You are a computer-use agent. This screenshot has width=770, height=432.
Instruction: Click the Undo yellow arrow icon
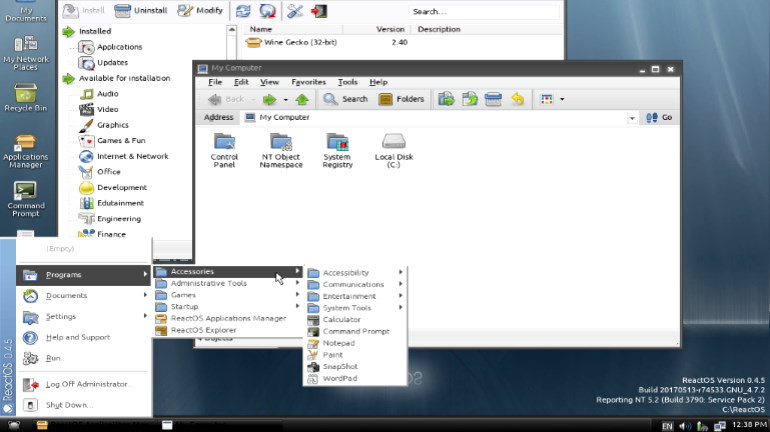(x=518, y=99)
